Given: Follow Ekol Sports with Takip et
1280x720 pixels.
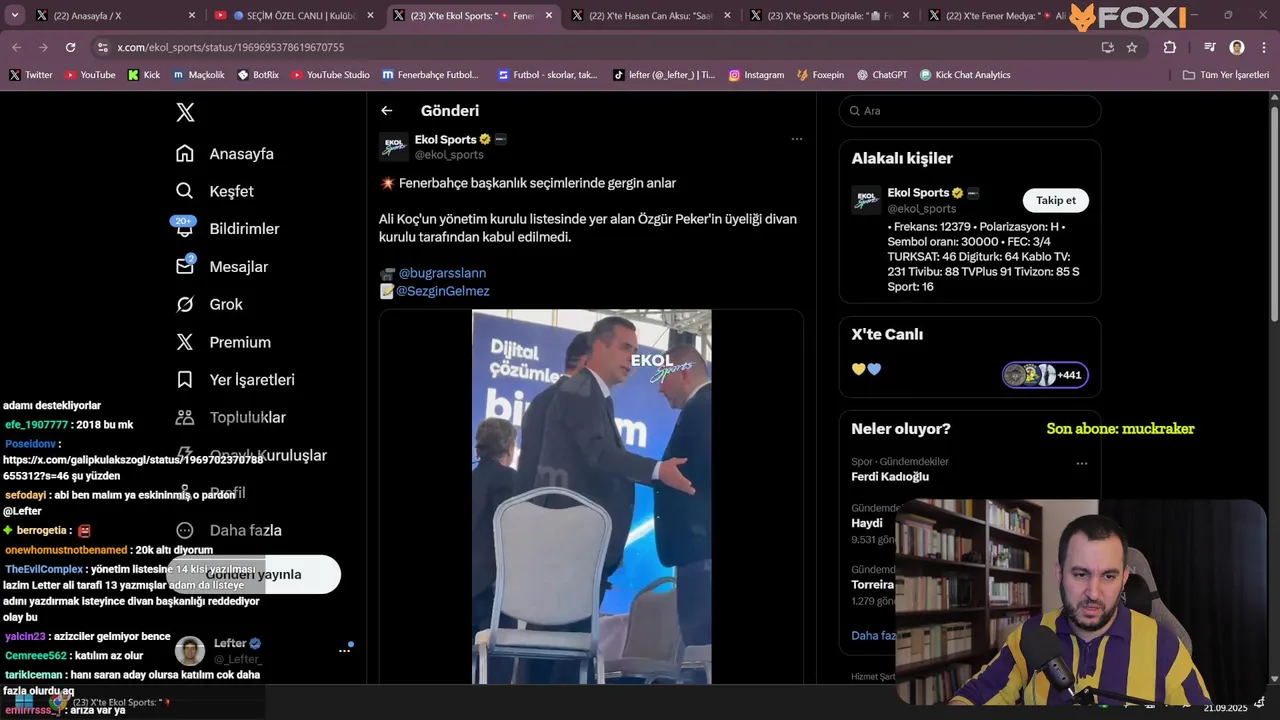Looking at the screenshot, I should pos(1056,200).
